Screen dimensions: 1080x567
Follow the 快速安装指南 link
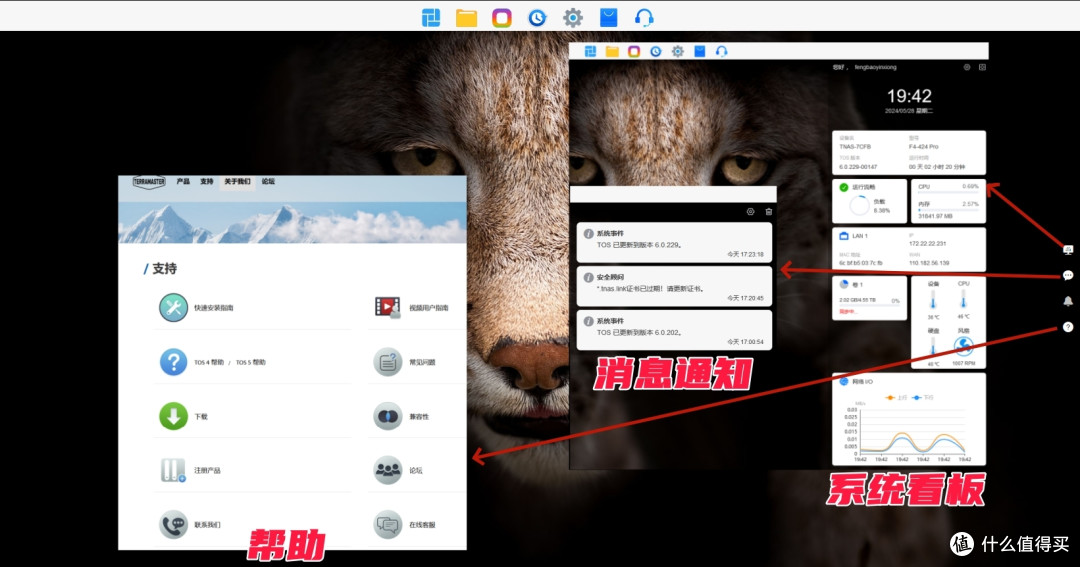[214, 308]
